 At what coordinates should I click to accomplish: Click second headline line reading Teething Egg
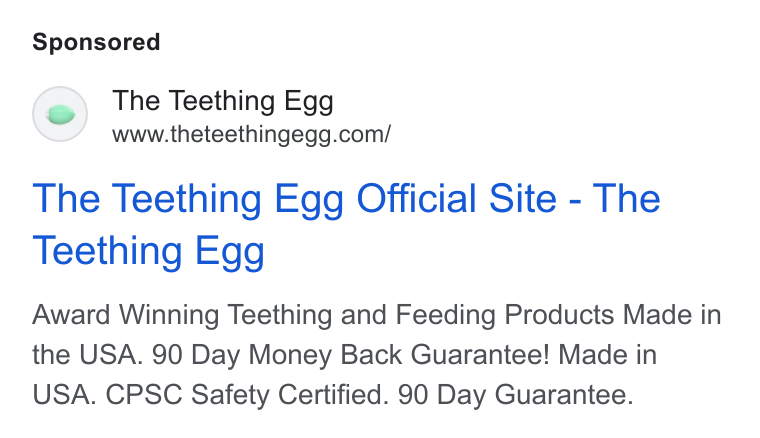(x=148, y=251)
